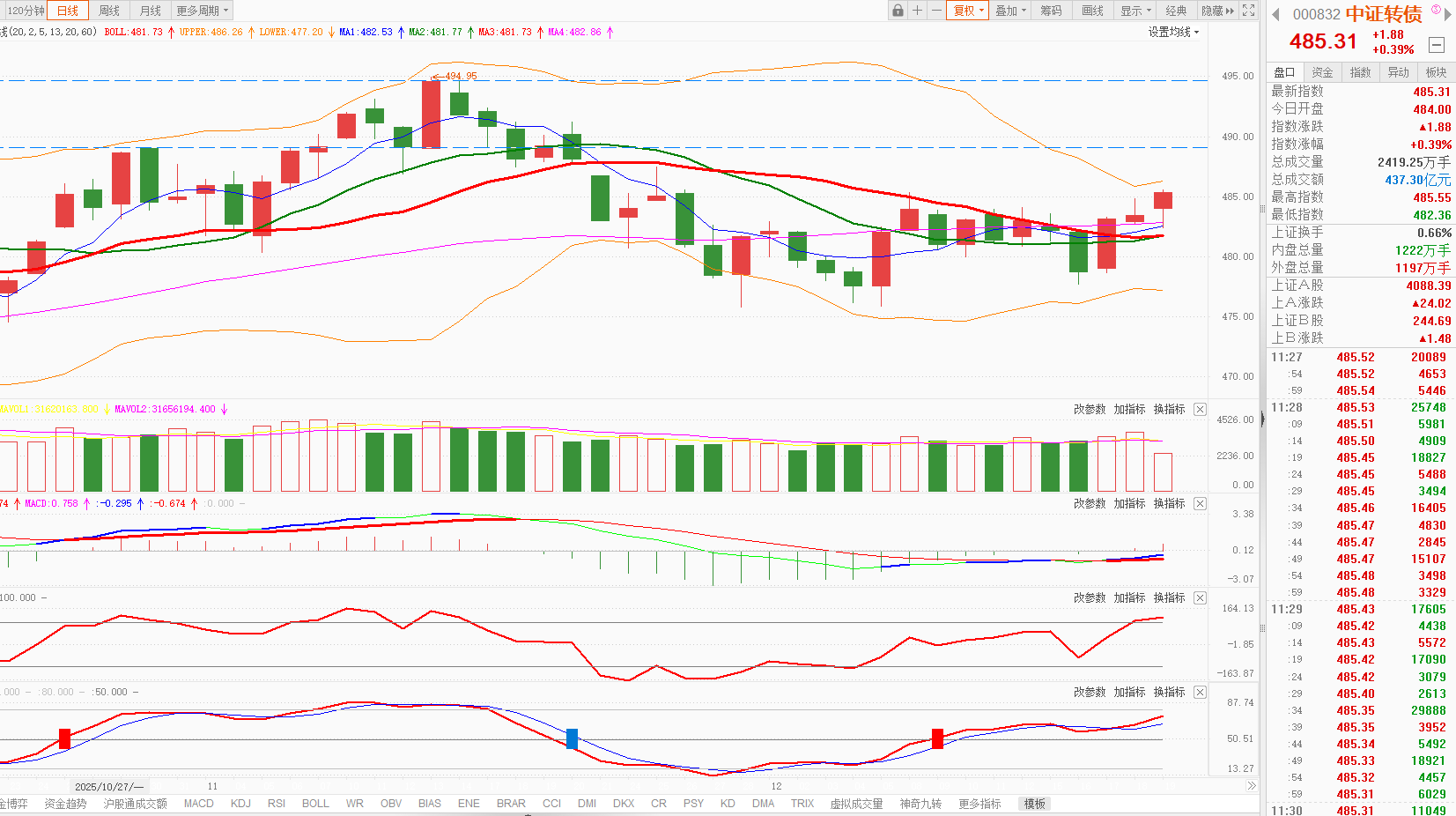Click the red KD golden-cross marker near 10/27
The width and height of the screenshot is (1456, 816).
coord(64,738)
